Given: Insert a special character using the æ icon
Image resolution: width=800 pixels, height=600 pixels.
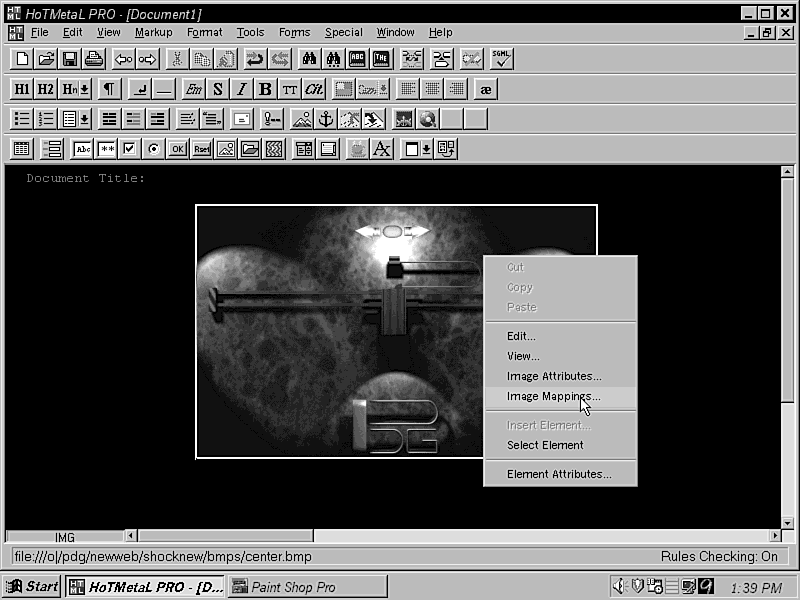Looking at the screenshot, I should coord(485,89).
